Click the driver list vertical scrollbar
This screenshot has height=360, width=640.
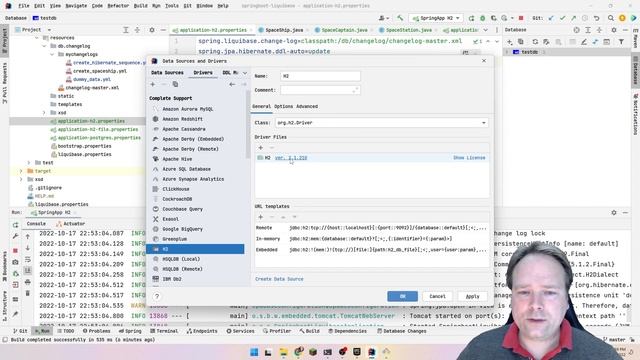[247, 124]
